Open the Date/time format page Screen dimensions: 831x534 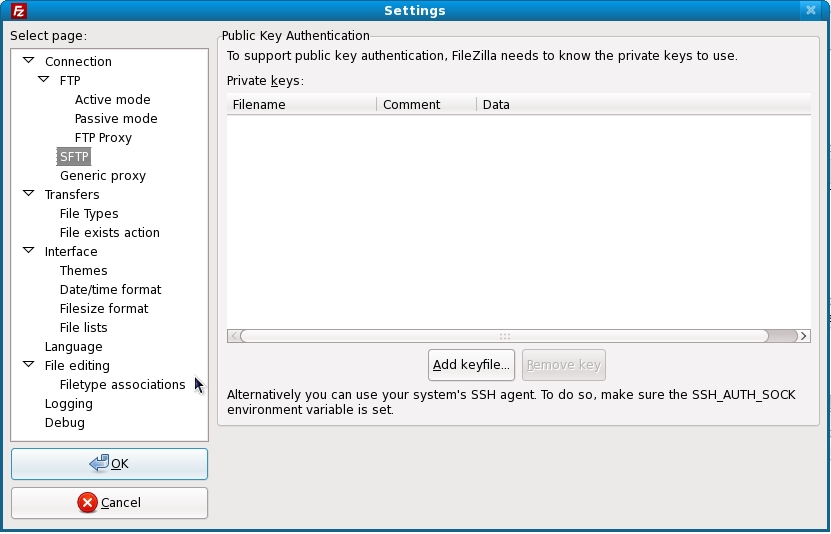110,290
